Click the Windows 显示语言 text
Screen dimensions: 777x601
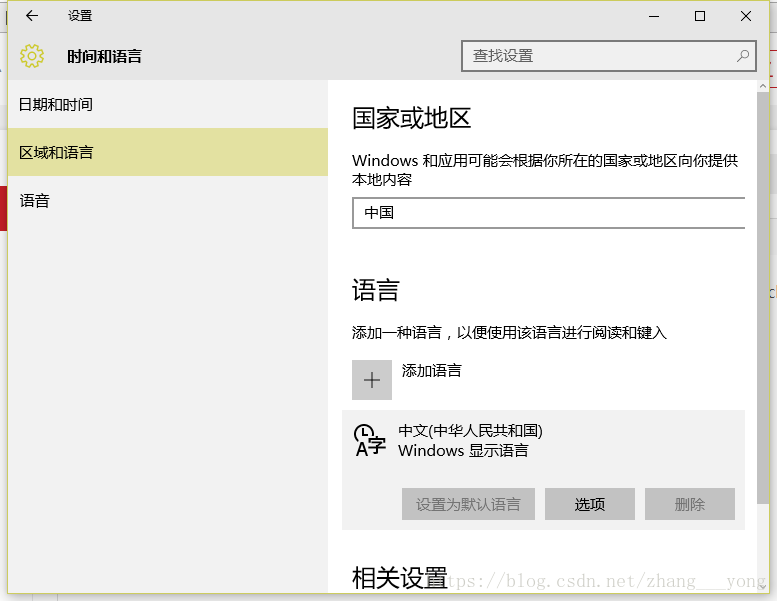click(x=463, y=450)
